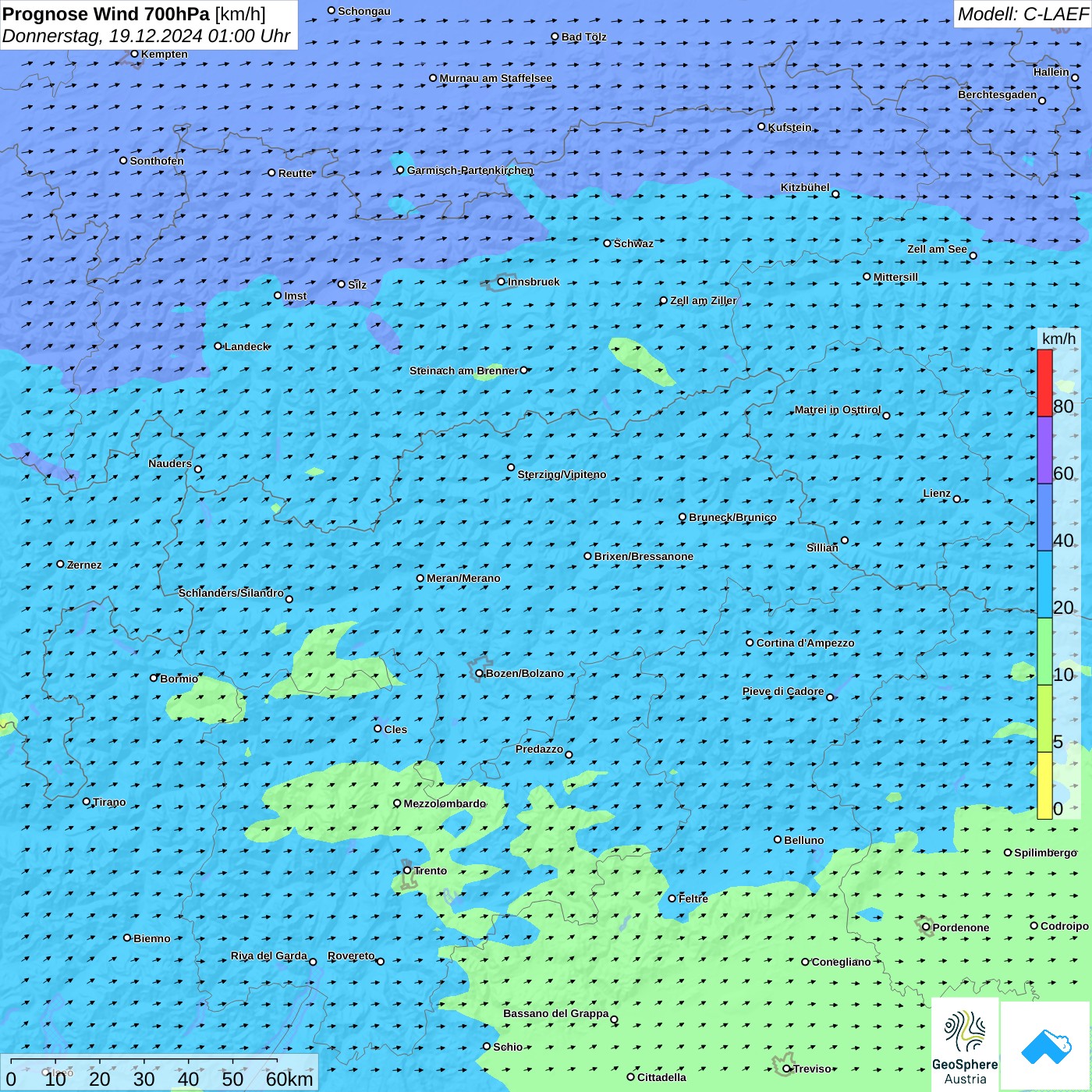Select the Trento city marker dot
The image size is (1092, 1092).
(407, 870)
